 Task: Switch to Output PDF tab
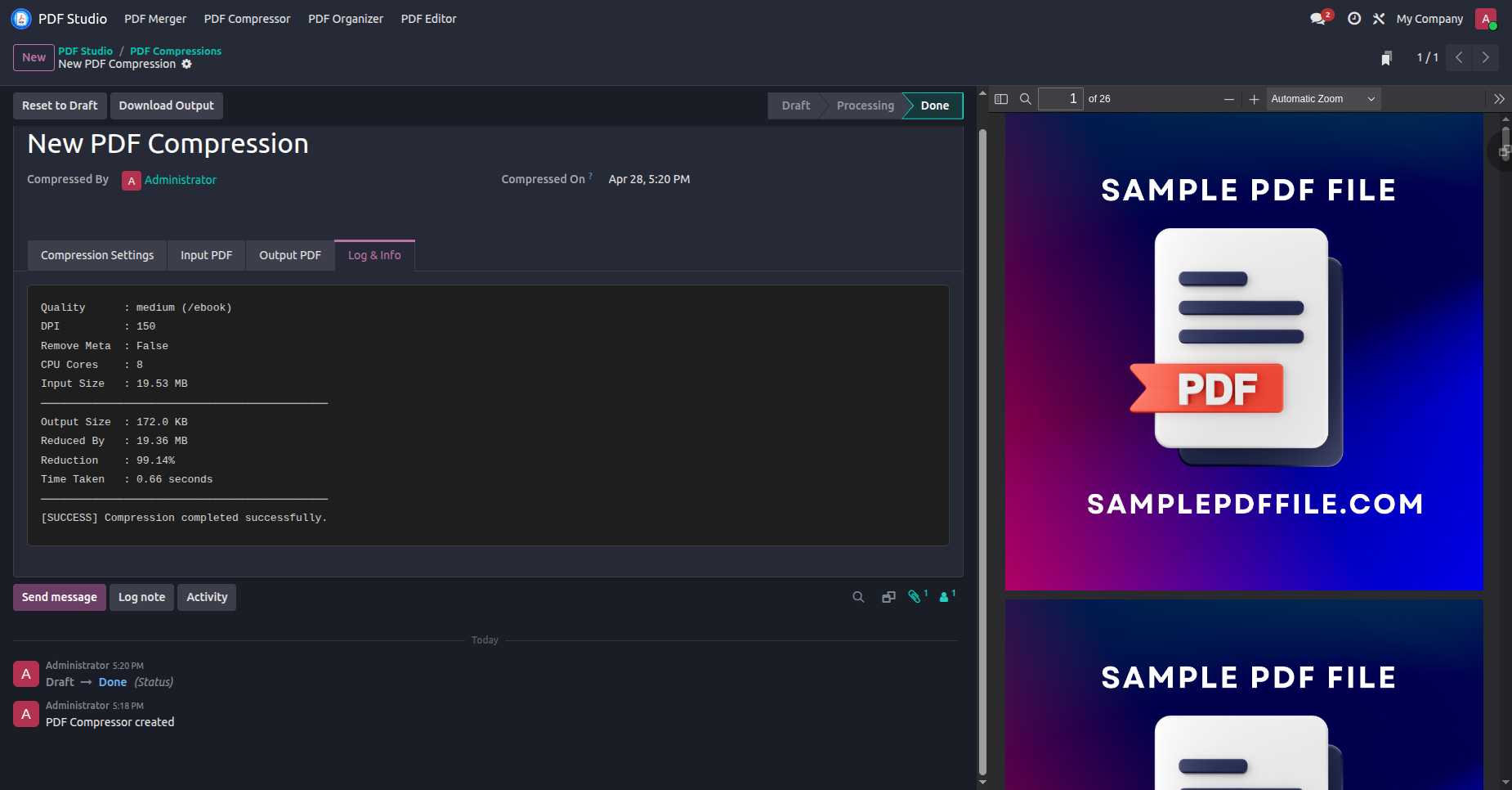pyautogui.click(x=290, y=255)
